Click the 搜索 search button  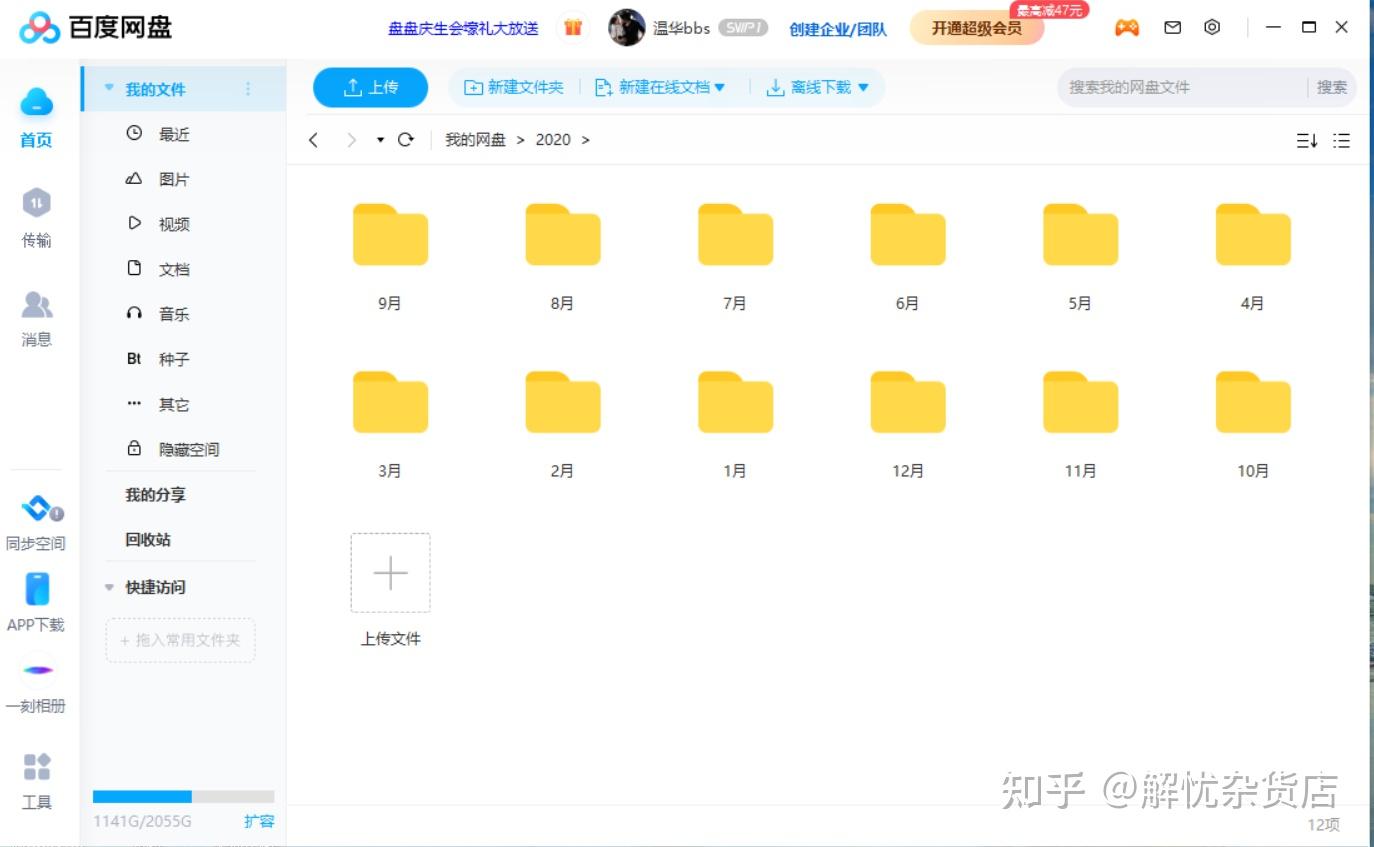tap(1332, 88)
